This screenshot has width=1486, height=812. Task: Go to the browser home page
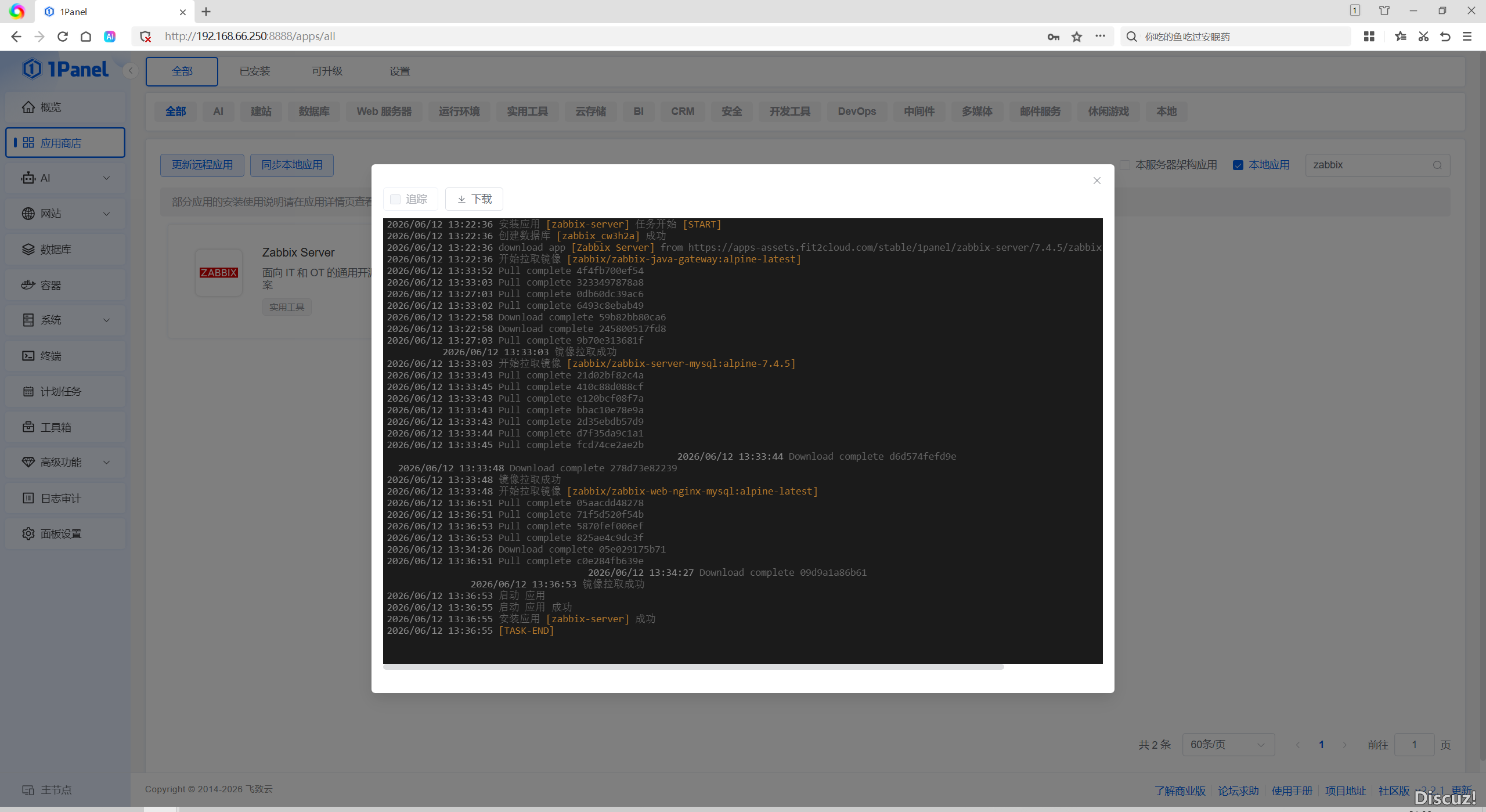pyautogui.click(x=86, y=37)
